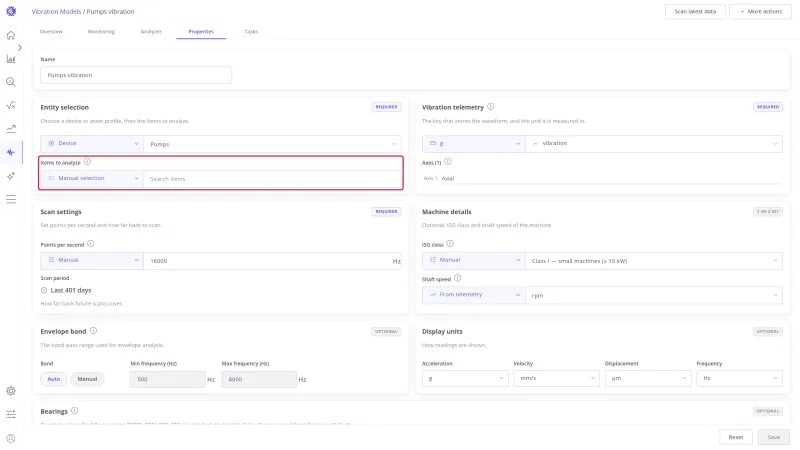Switch to the Analyzer tab
Image resolution: width=800 pixels, height=450 pixels.
pyautogui.click(x=151, y=32)
